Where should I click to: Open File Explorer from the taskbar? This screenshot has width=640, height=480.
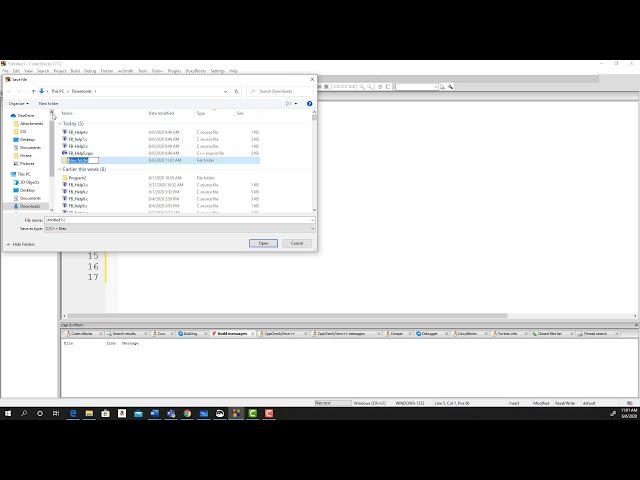[89, 414]
